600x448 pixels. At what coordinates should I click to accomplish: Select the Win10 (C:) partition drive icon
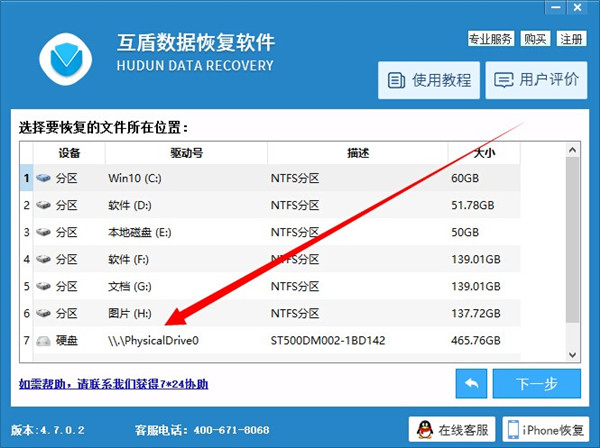tap(43, 178)
